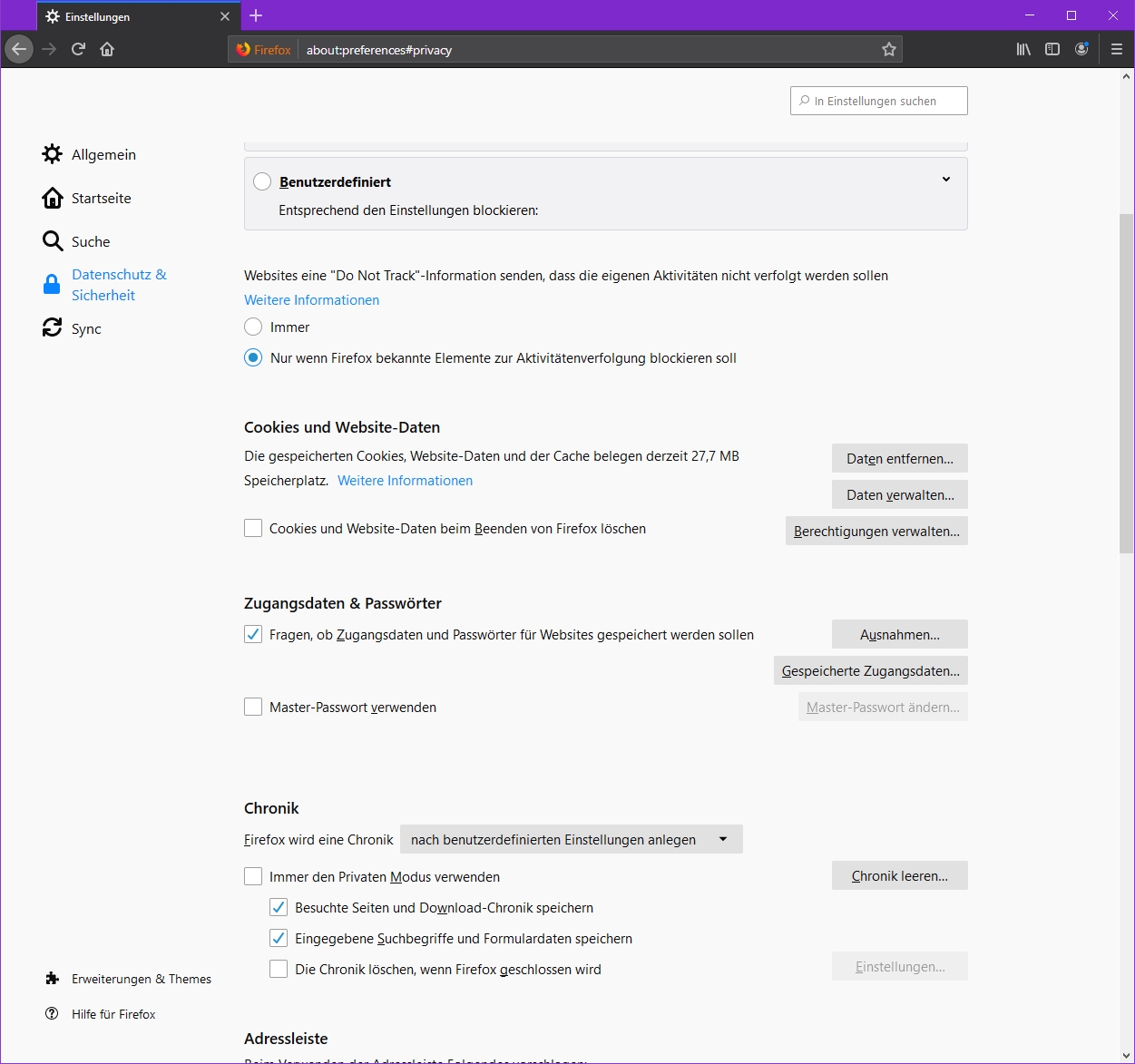Open Weitere Informationen about Do Not Track
This screenshot has height=1064, width=1135.
pyautogui.click(x=311, y=300)
